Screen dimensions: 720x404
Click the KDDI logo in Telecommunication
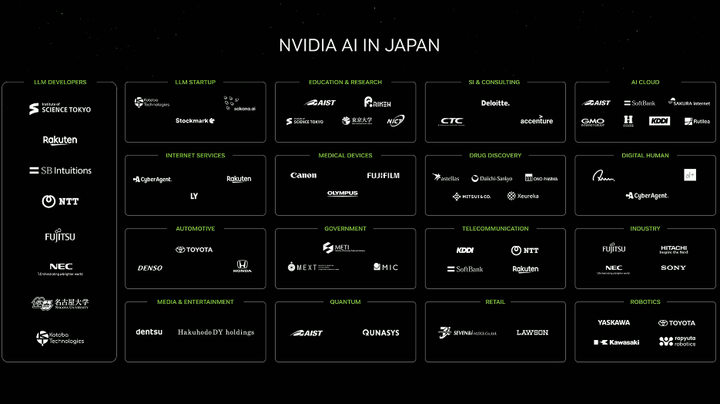click(x=465, y=250)
